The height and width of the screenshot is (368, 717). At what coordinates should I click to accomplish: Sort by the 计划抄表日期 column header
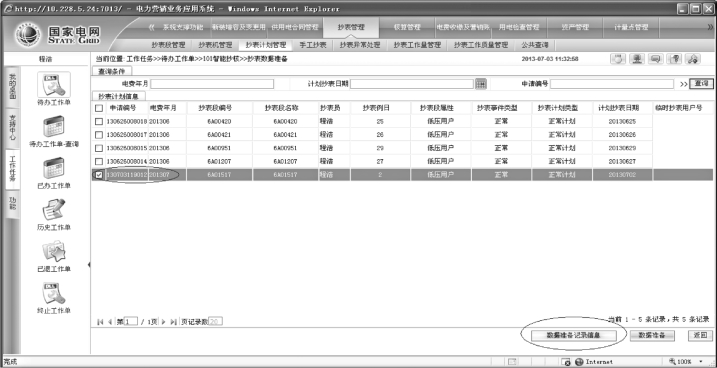point(622,108)
